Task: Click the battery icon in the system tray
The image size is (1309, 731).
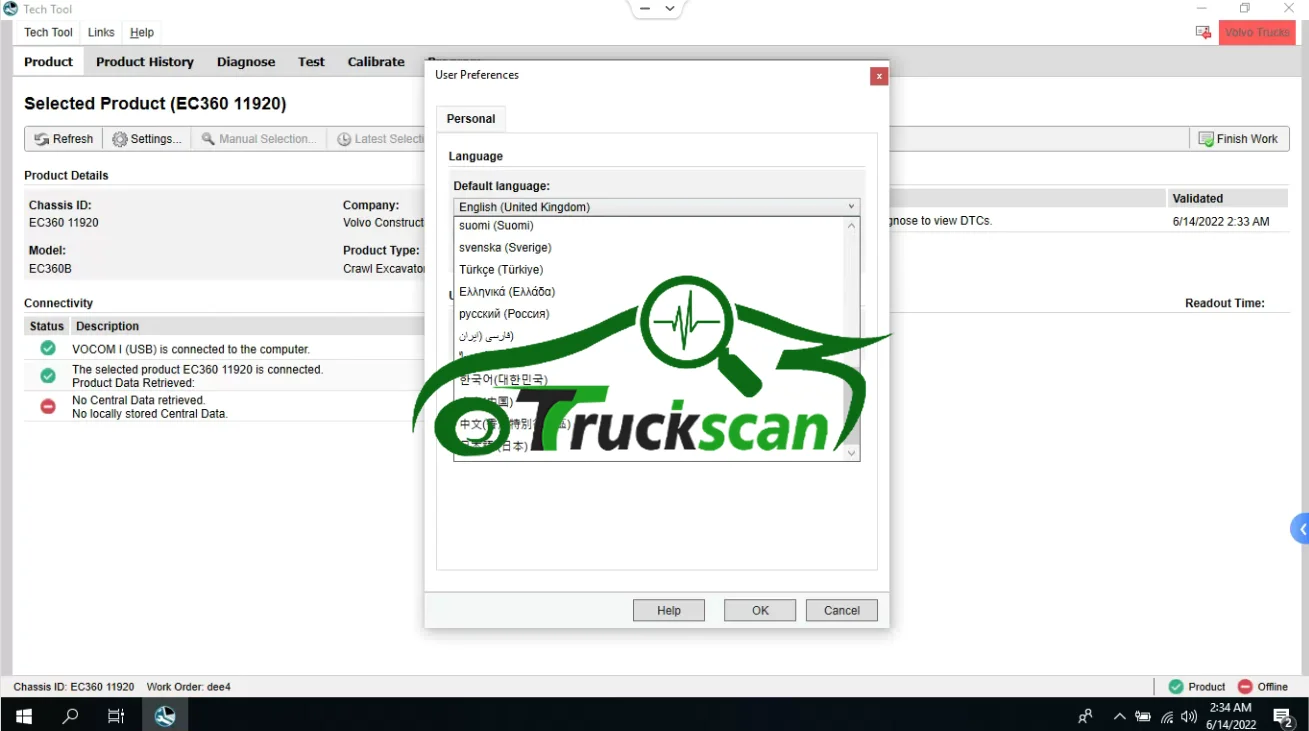Action: pos(1143,716)
